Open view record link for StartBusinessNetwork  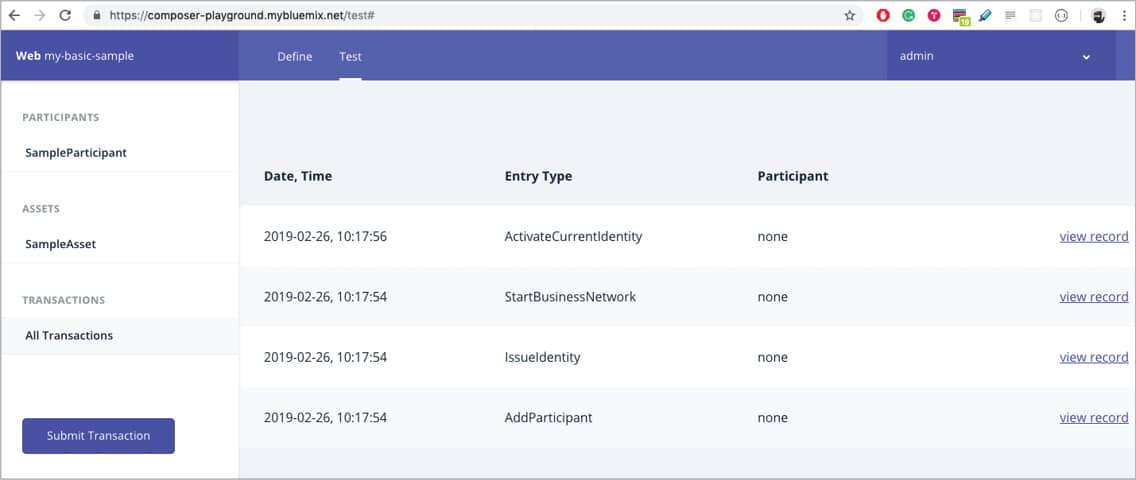[1094, 297]
